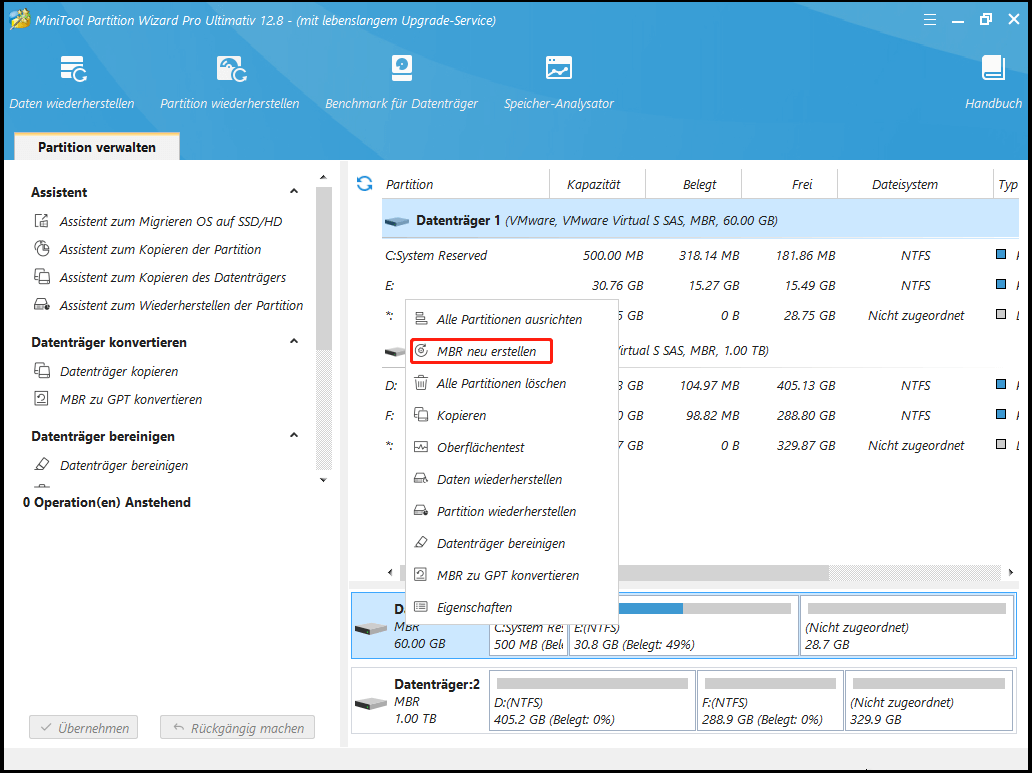Open Speicher-Analysator tool

[559, 83]
